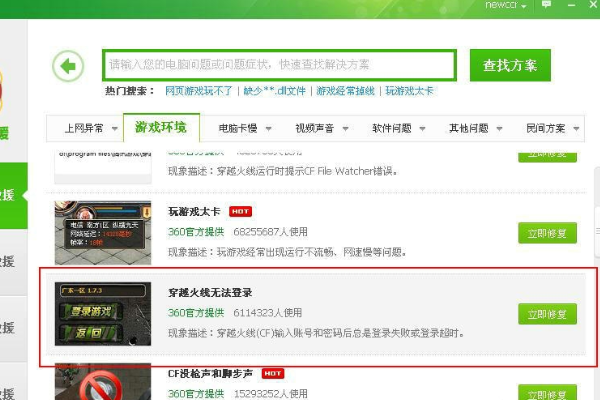The height and width of the screenshot is (400, 600).
Task: Open the feedback speech bubble icon
Action: pos(546,5)
